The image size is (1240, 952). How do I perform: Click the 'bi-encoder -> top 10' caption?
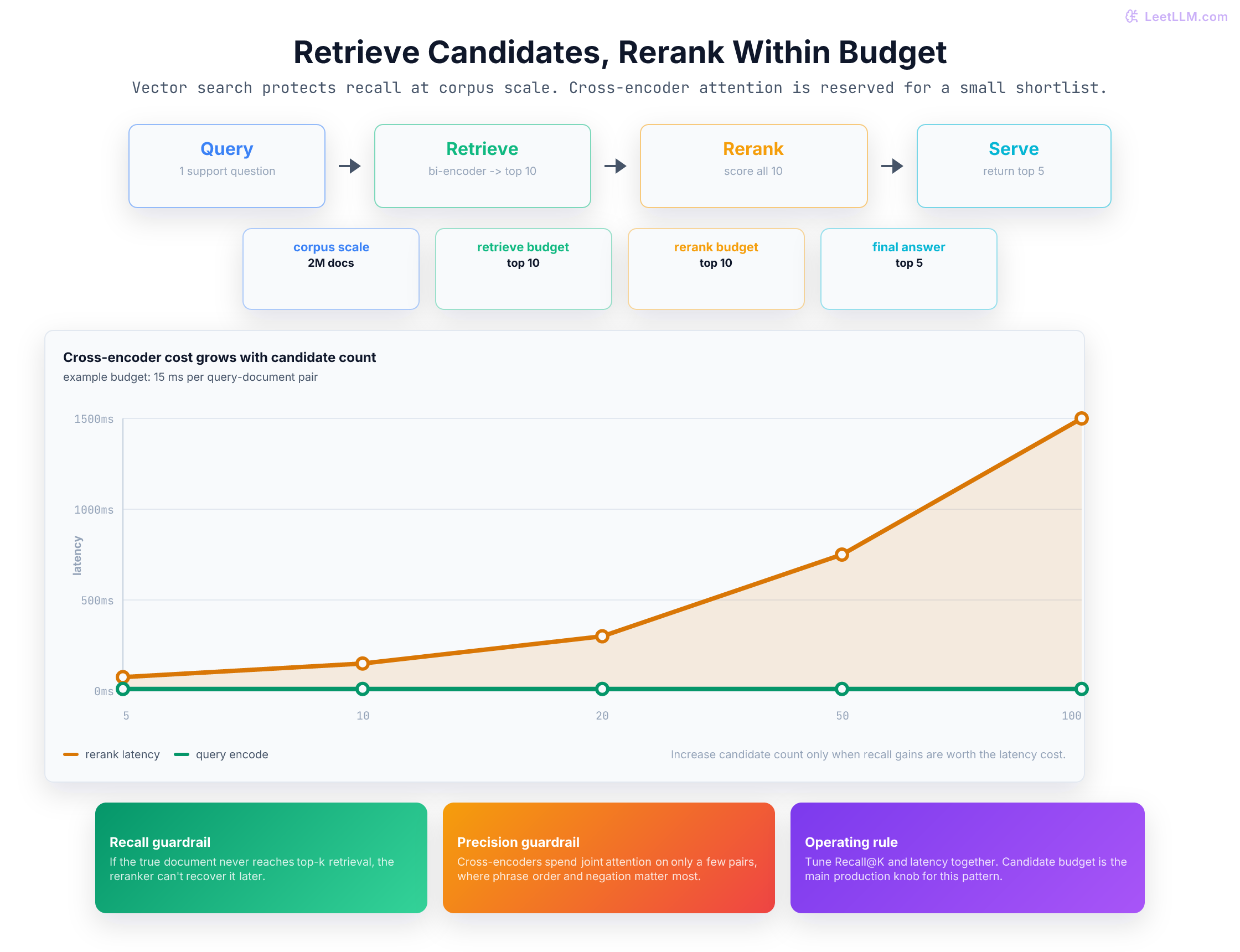click(x=482, y=171)
